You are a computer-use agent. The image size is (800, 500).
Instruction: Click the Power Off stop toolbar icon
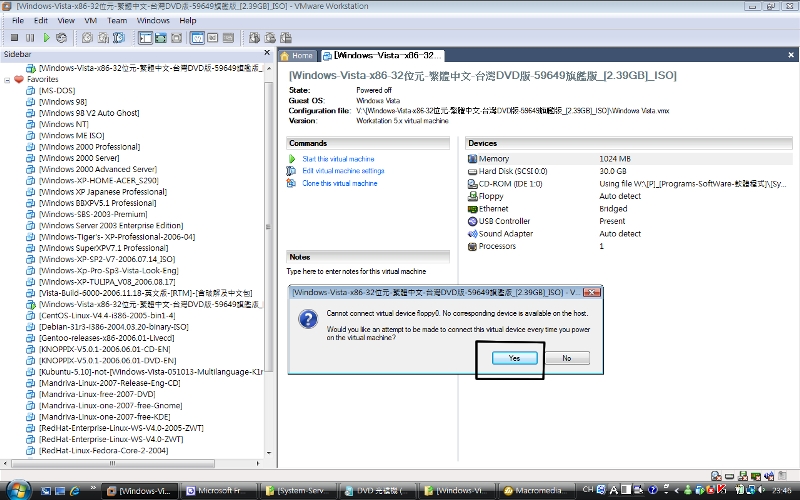click(x=15, y=38)
